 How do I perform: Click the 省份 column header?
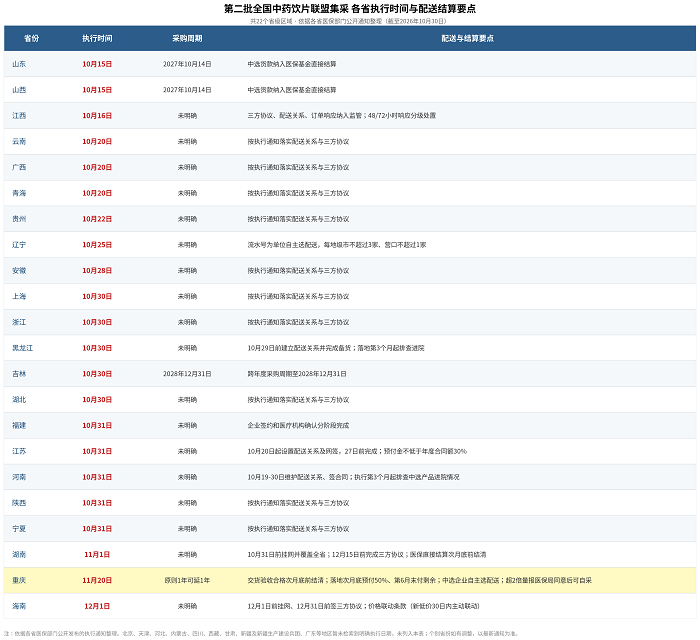coord(31,38)
